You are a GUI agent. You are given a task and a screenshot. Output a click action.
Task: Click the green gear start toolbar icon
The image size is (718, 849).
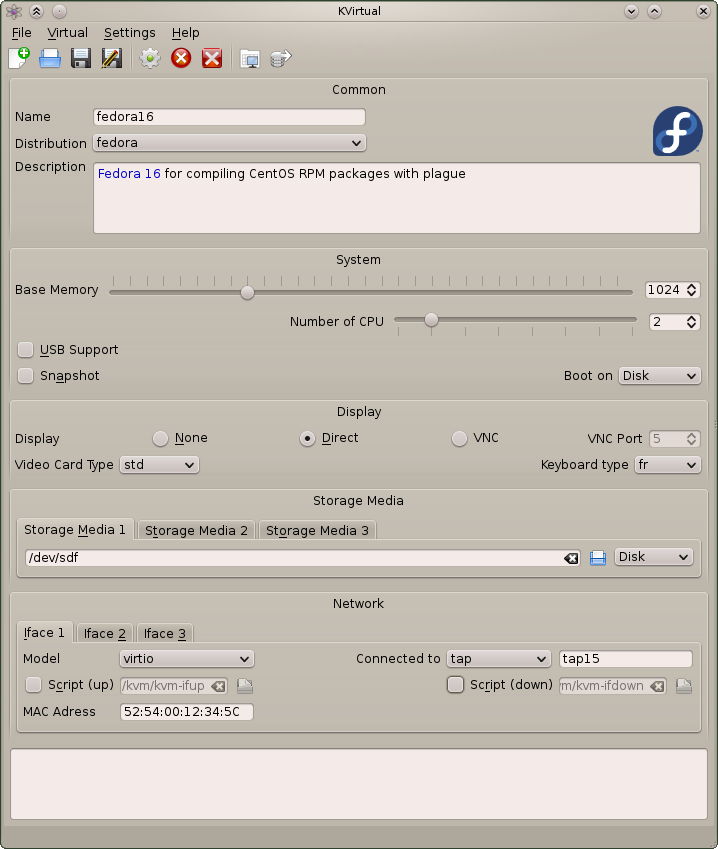pos(150,58)
